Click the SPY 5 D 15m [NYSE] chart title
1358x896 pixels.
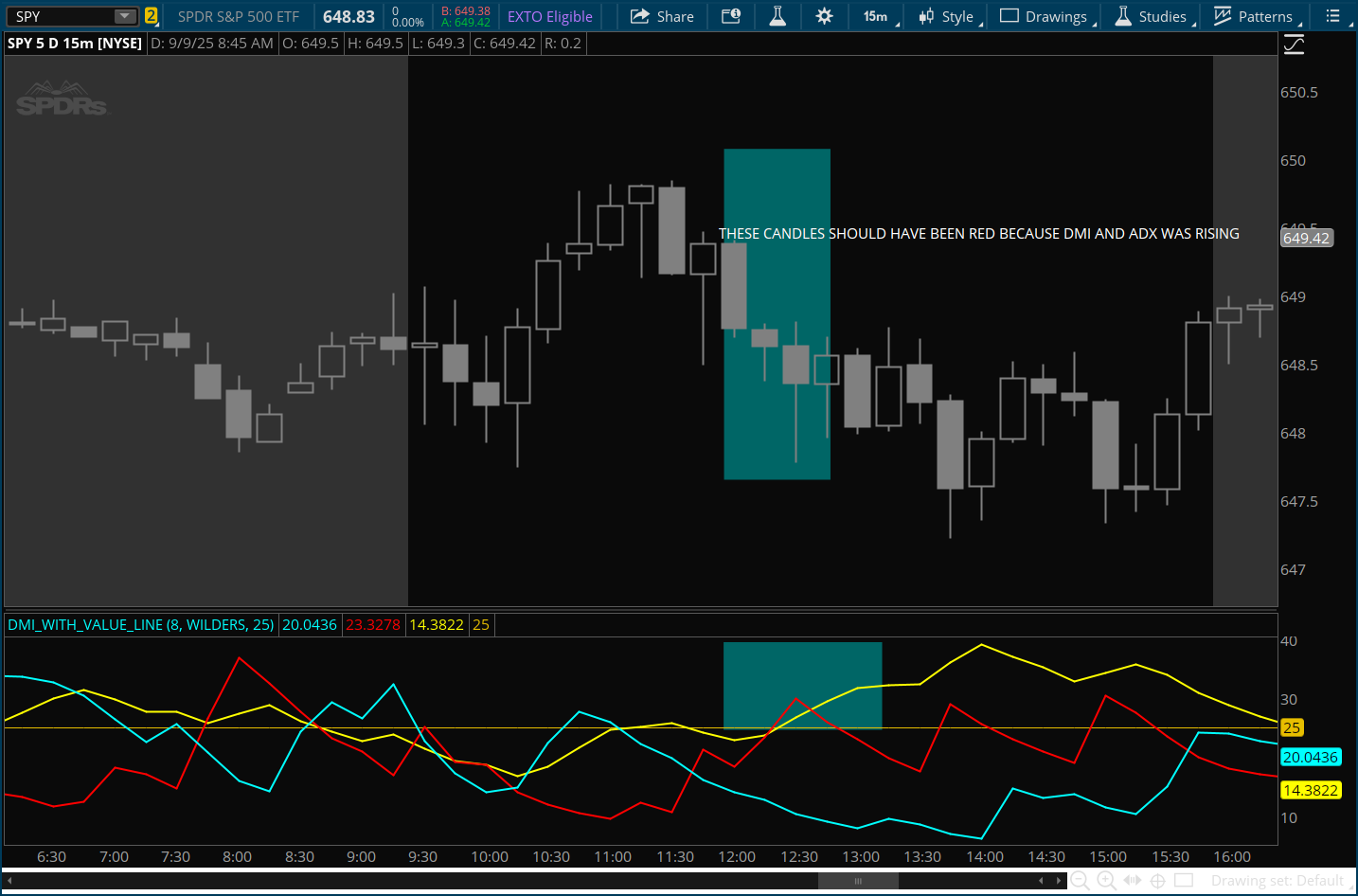(x=75, y=44)
